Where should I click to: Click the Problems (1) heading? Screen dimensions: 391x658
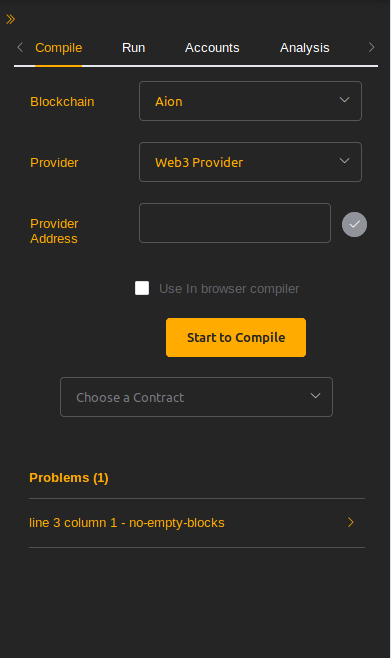[69, 478]
